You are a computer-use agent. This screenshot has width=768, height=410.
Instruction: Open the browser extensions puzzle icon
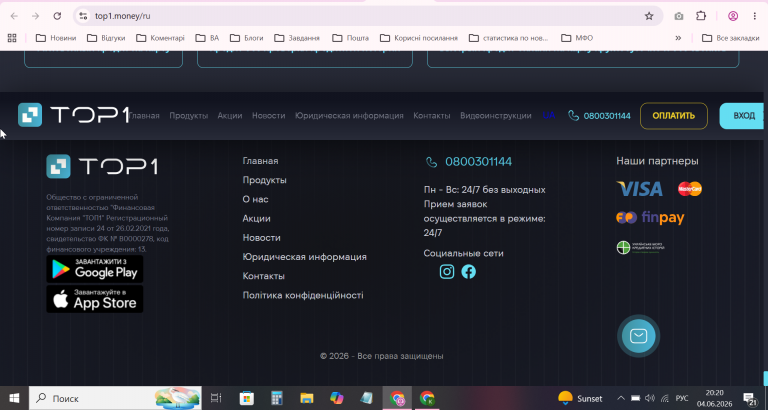coord(701,16)
